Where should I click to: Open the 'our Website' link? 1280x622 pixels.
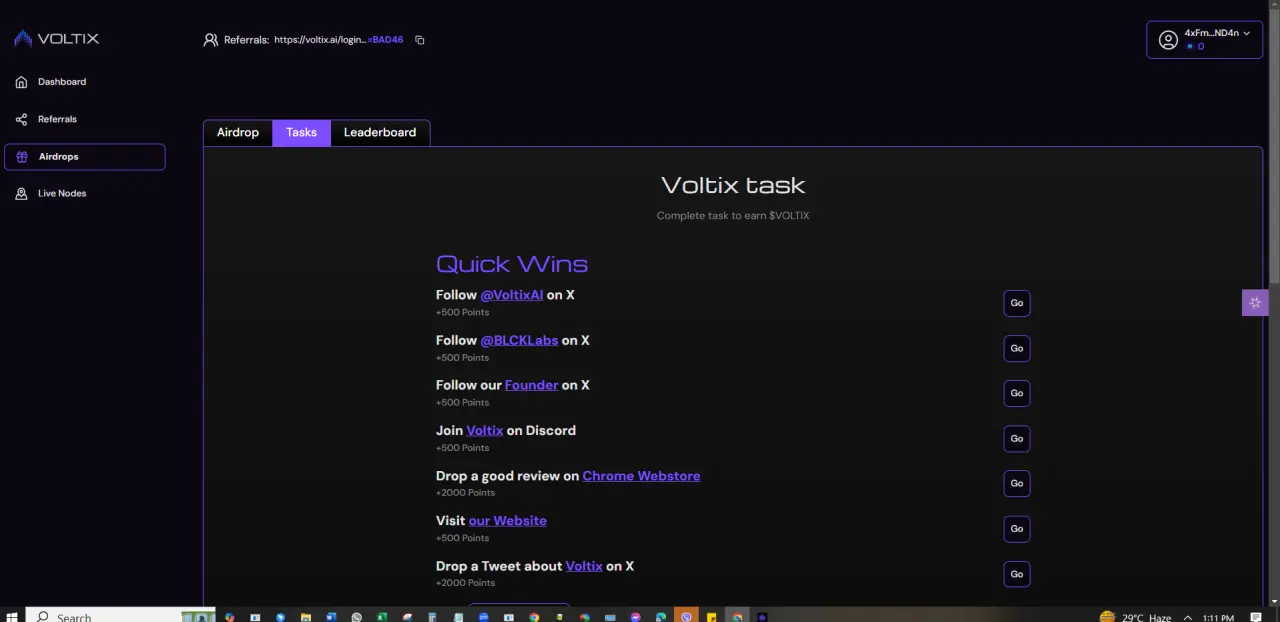[x=508, y=521]
